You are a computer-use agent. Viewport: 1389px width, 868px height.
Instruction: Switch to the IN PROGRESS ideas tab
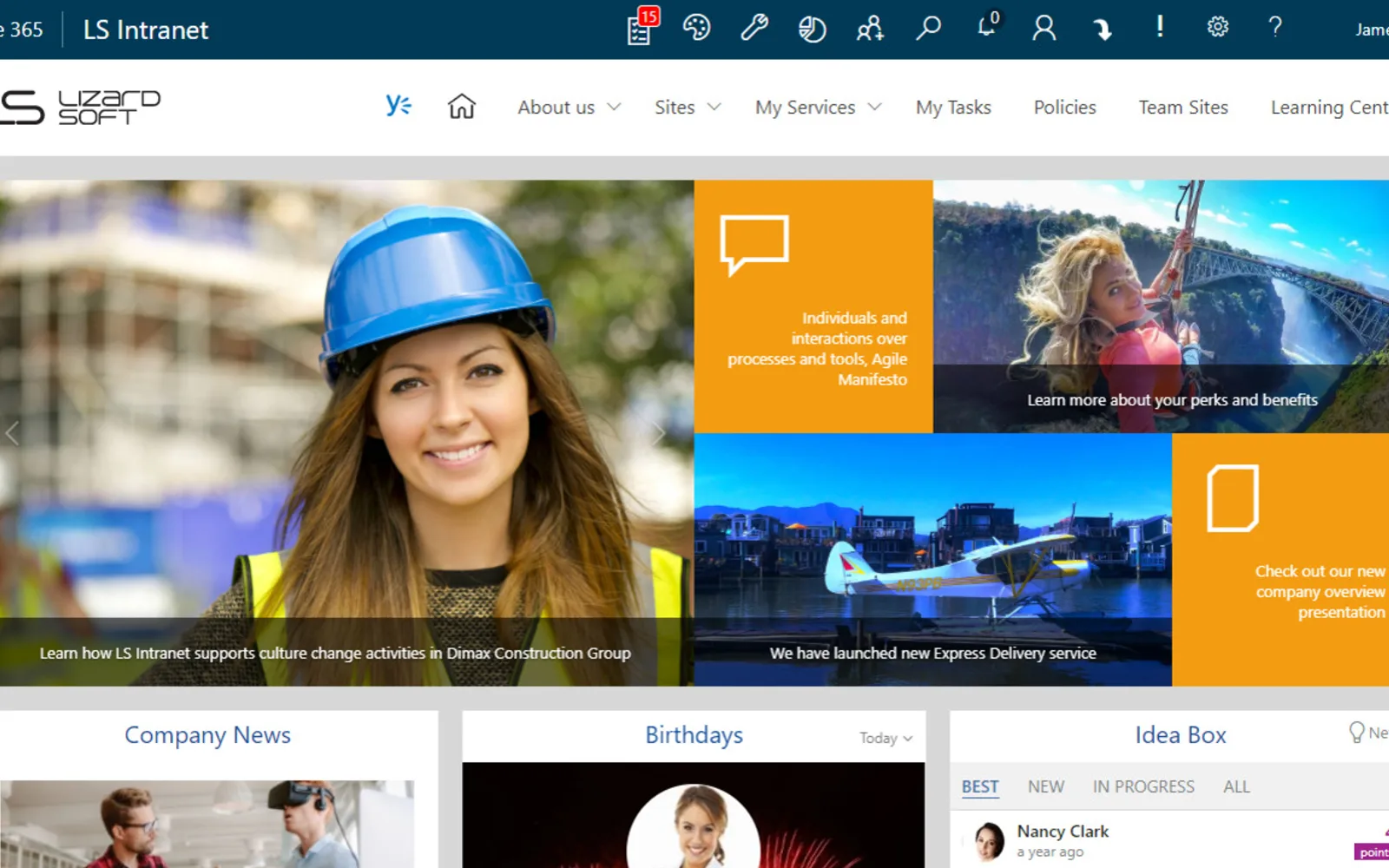[x=1143, y=786]
